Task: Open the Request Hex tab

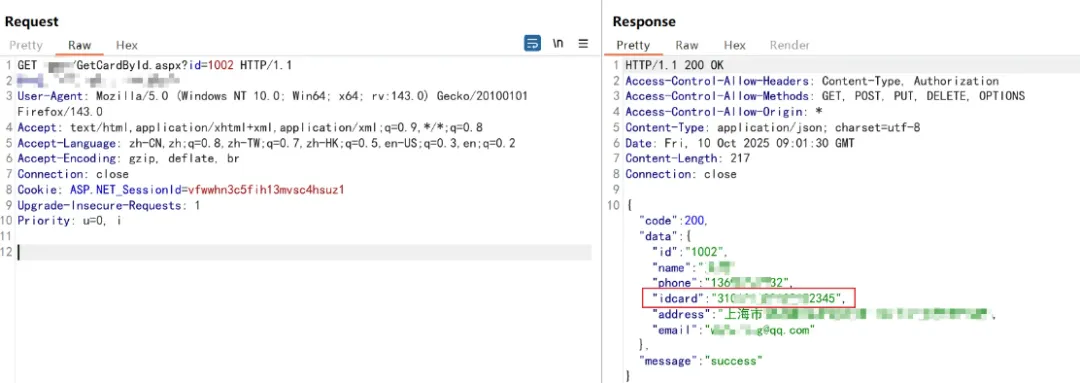Action: tap(127, 45)
